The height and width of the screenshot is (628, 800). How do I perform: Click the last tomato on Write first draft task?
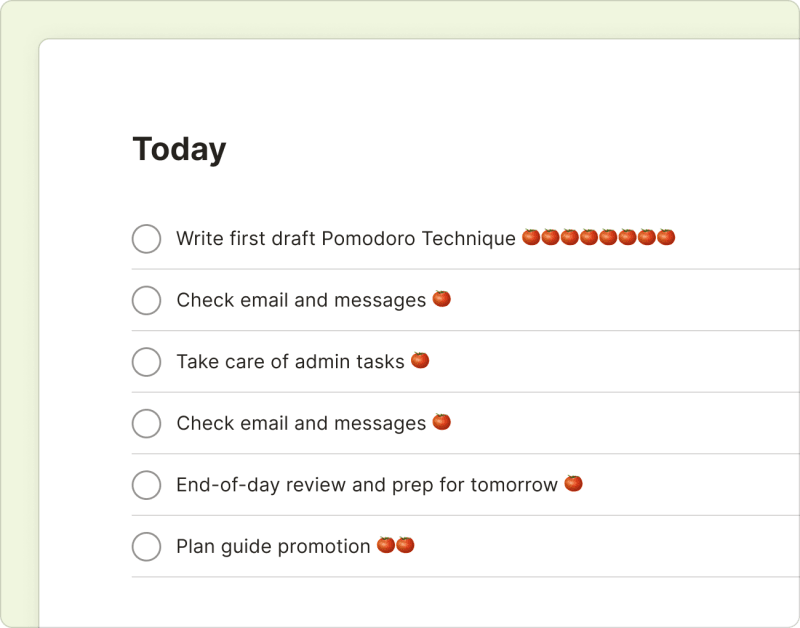pos(665,237)
